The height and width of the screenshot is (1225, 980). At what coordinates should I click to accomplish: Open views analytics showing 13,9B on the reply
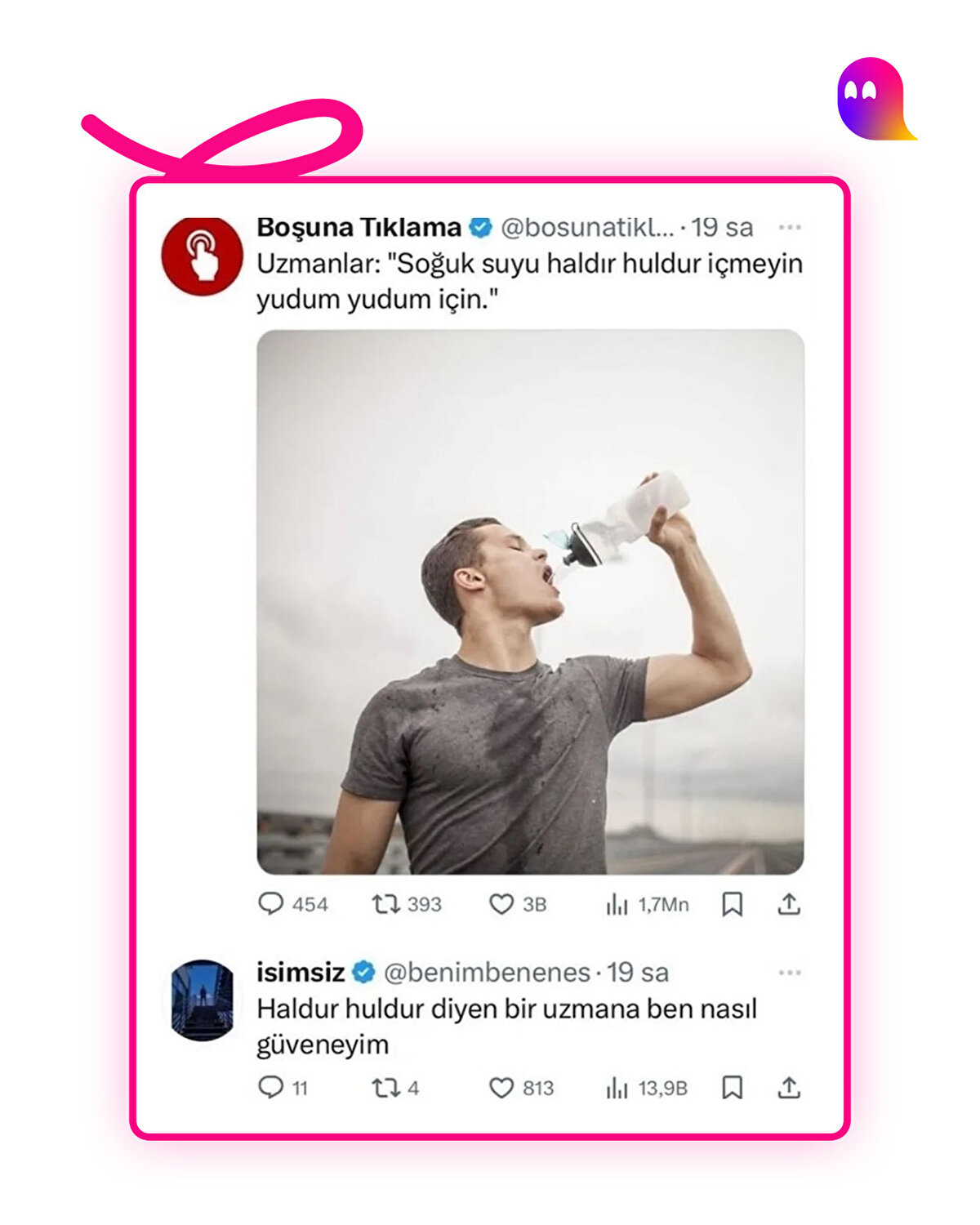coord(617,1088)
